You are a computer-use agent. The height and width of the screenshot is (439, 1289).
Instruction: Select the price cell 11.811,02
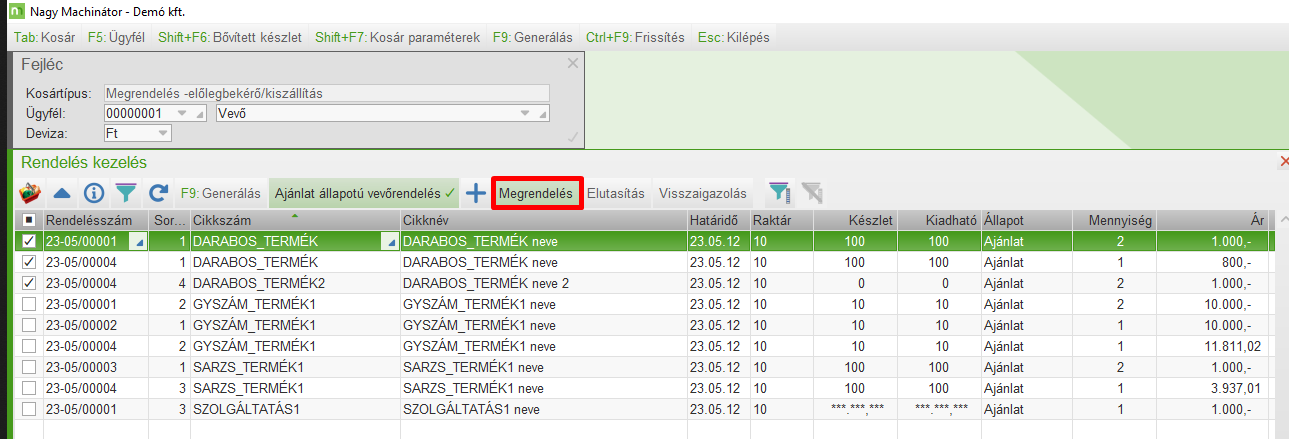tap(1211, 346)
